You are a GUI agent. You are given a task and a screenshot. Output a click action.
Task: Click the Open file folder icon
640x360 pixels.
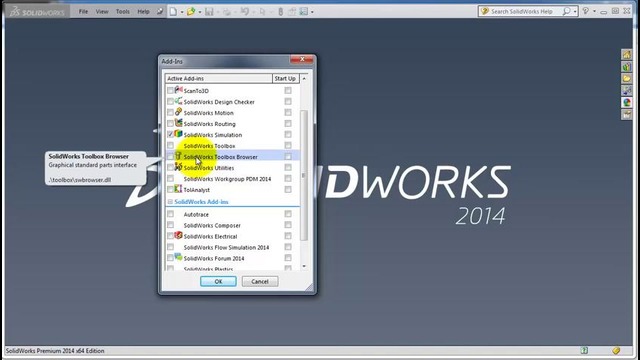[191, 11]
